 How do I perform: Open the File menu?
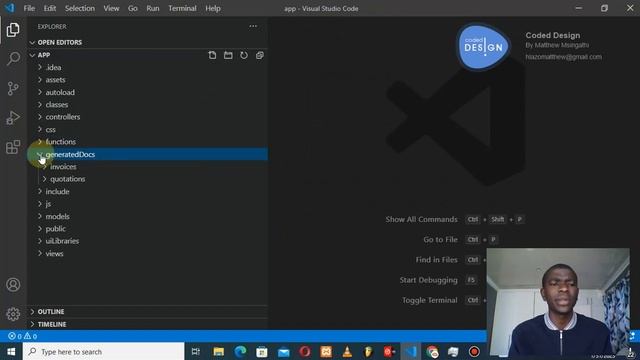29,8
